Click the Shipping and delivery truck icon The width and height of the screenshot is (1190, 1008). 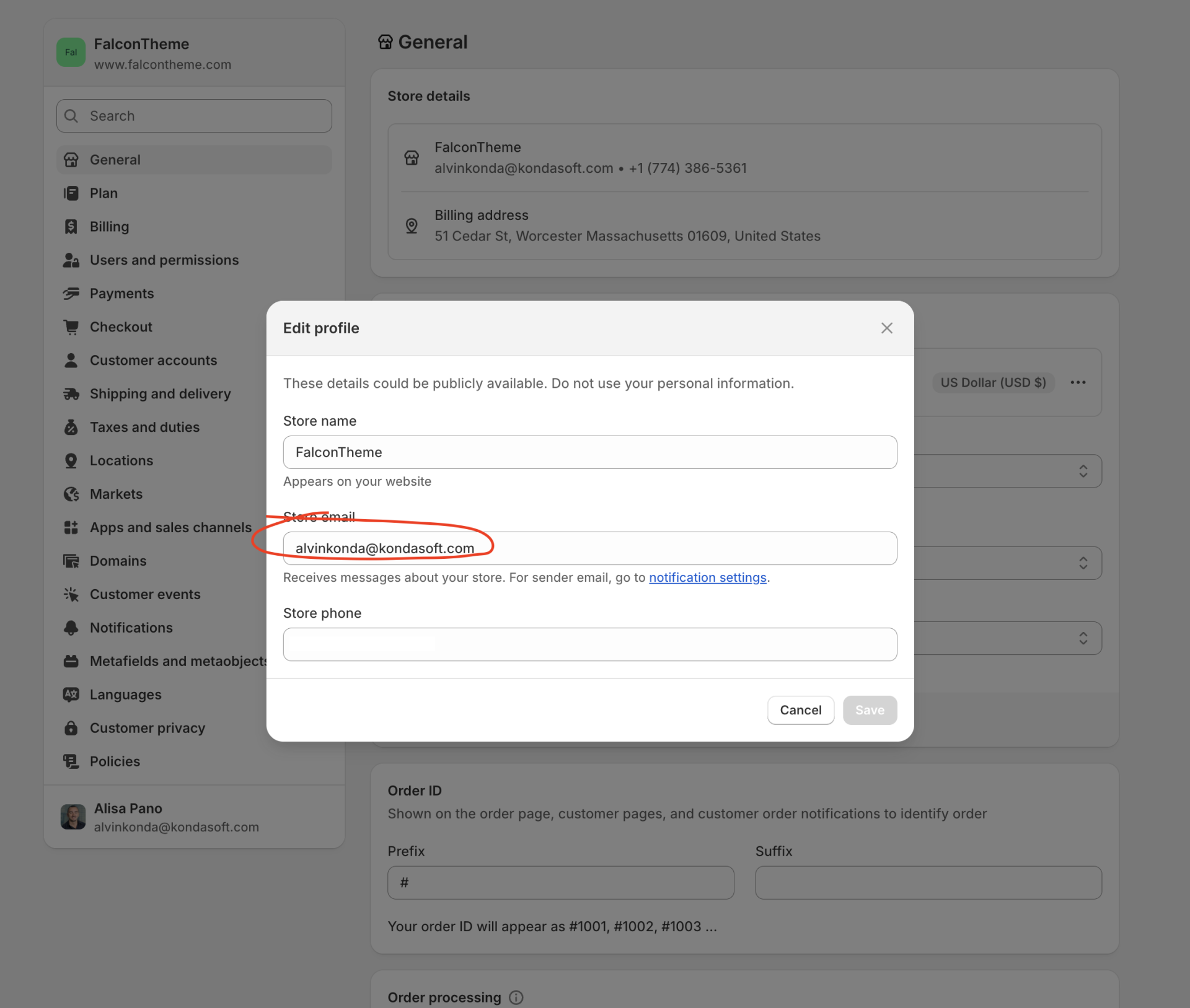pos(71,394)
